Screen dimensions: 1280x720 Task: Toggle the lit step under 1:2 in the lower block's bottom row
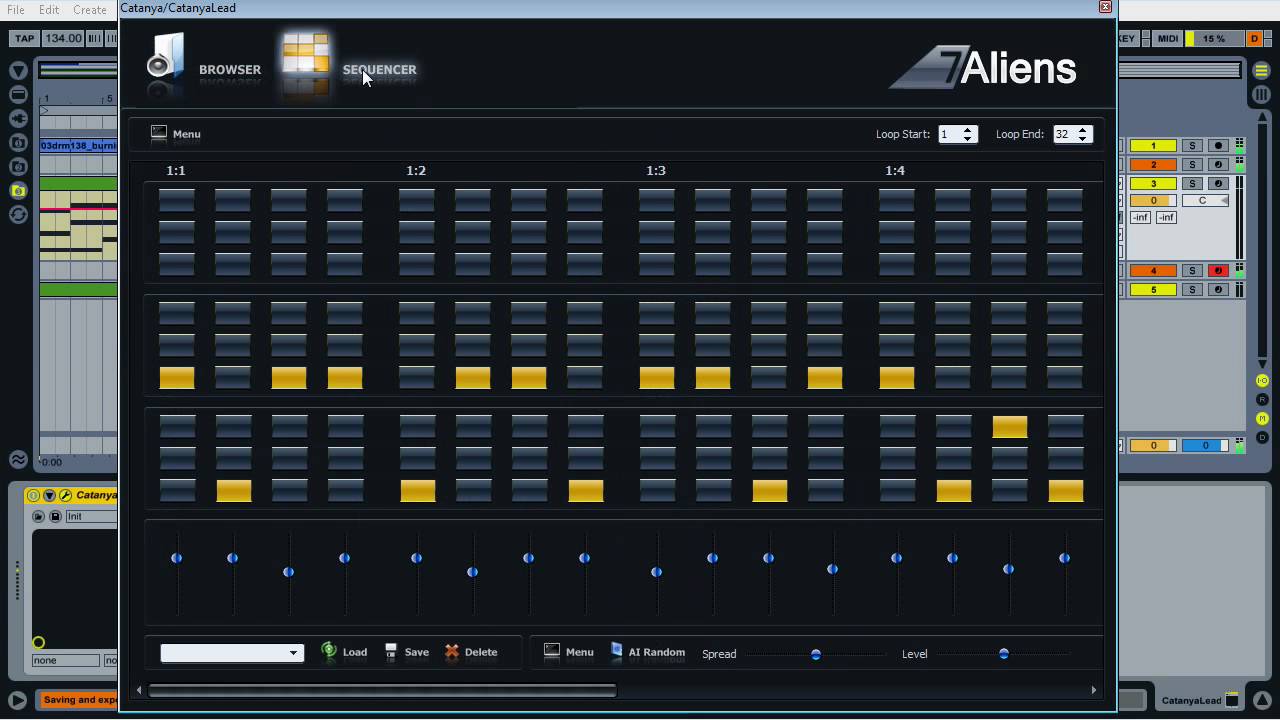click(x=417, y=491)
